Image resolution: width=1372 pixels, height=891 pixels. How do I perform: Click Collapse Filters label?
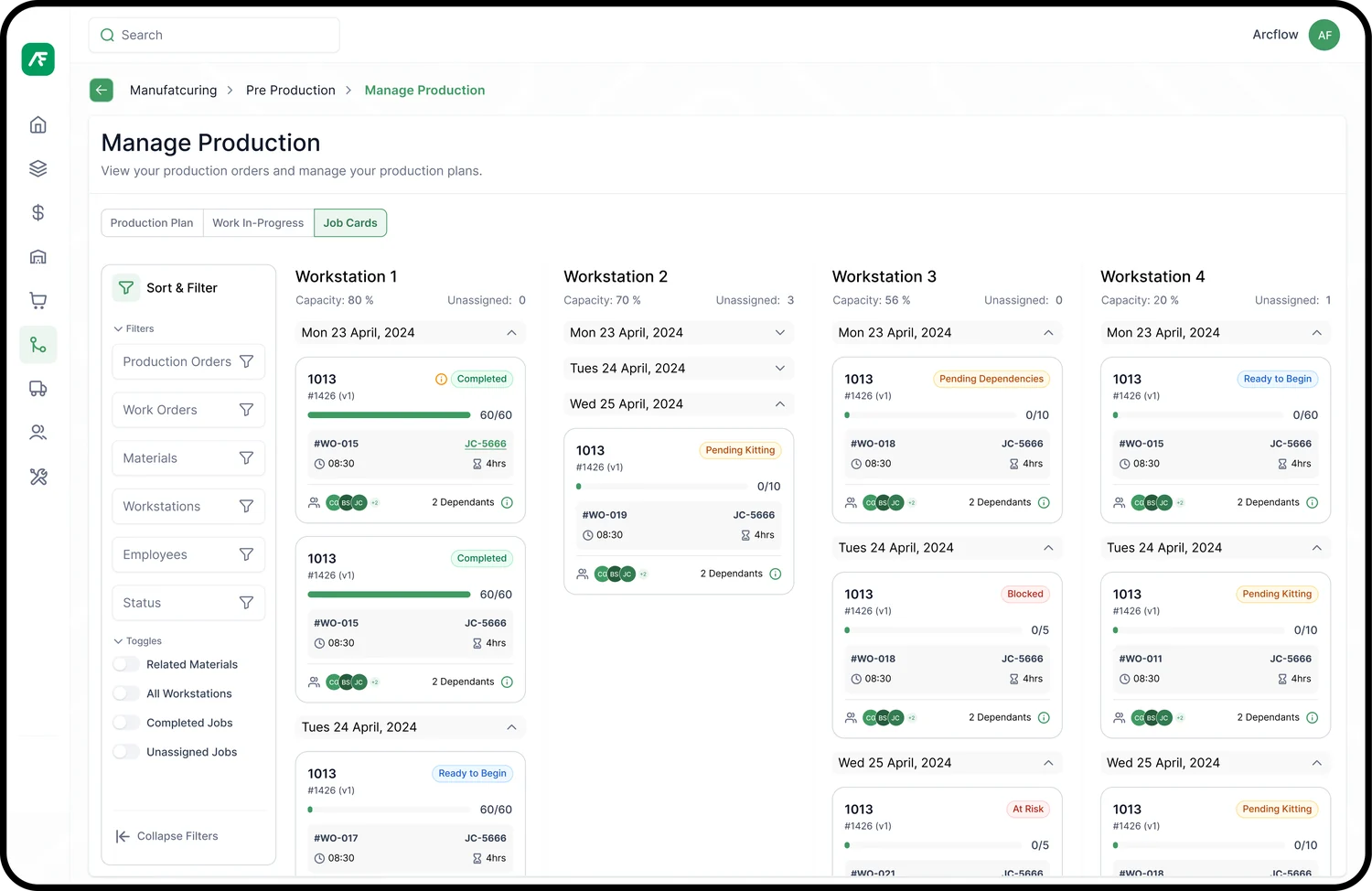point(177,836)
